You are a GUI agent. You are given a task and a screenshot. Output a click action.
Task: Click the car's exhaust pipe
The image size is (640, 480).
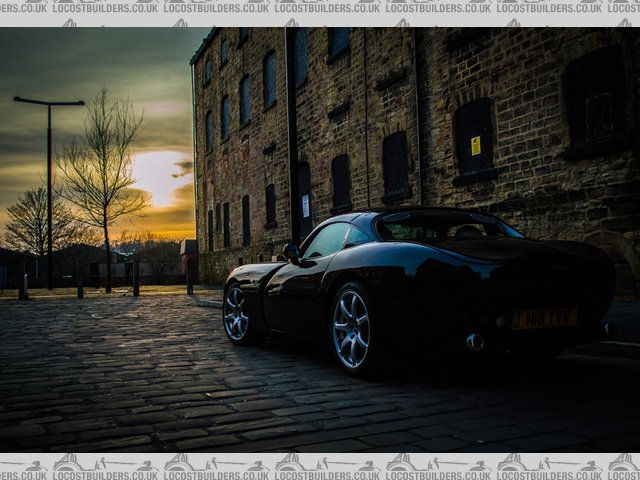point(475,342)
